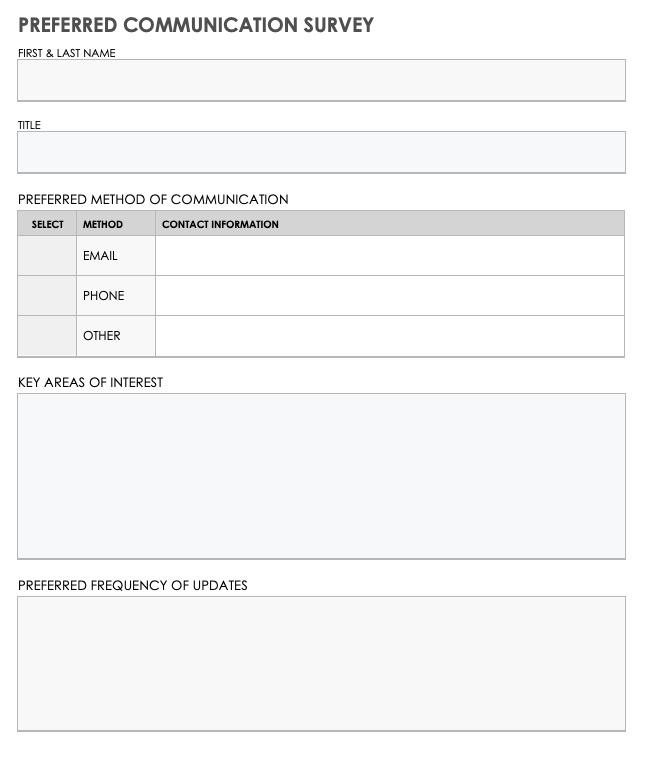646x762 pixels.
Task: Check the Select cell for Phone
Action: tap(47, 296)
